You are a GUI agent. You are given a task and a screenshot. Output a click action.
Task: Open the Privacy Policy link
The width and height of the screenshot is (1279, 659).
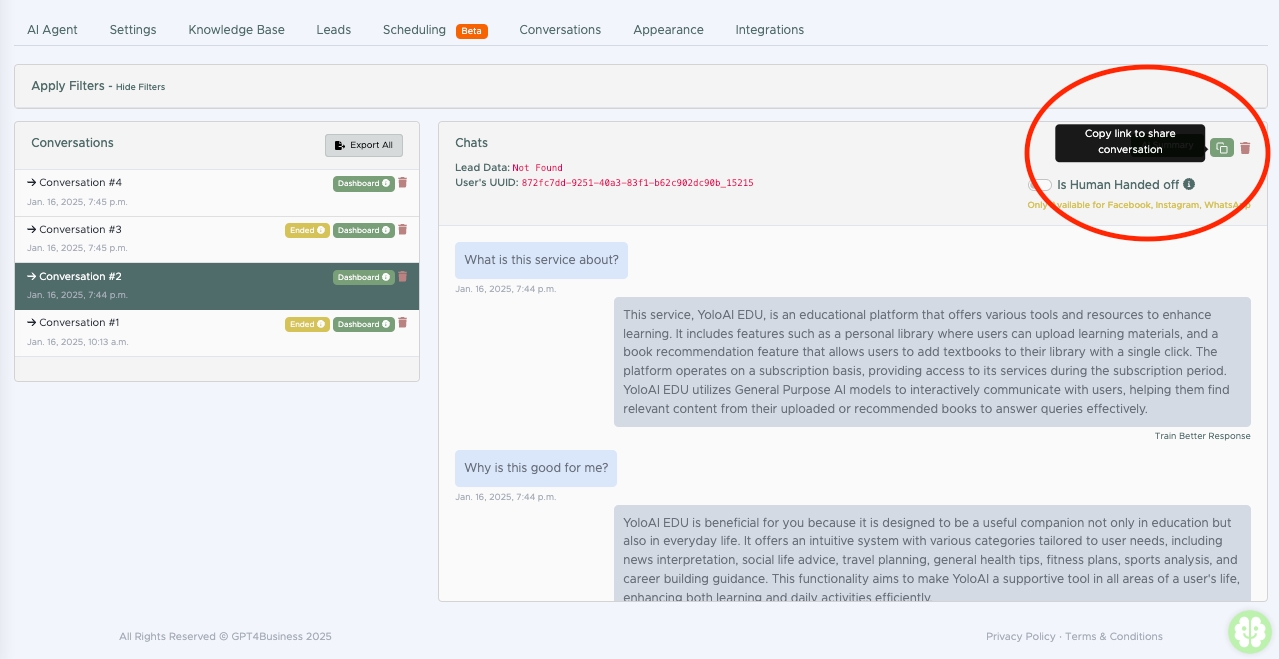coord(1020,637)
